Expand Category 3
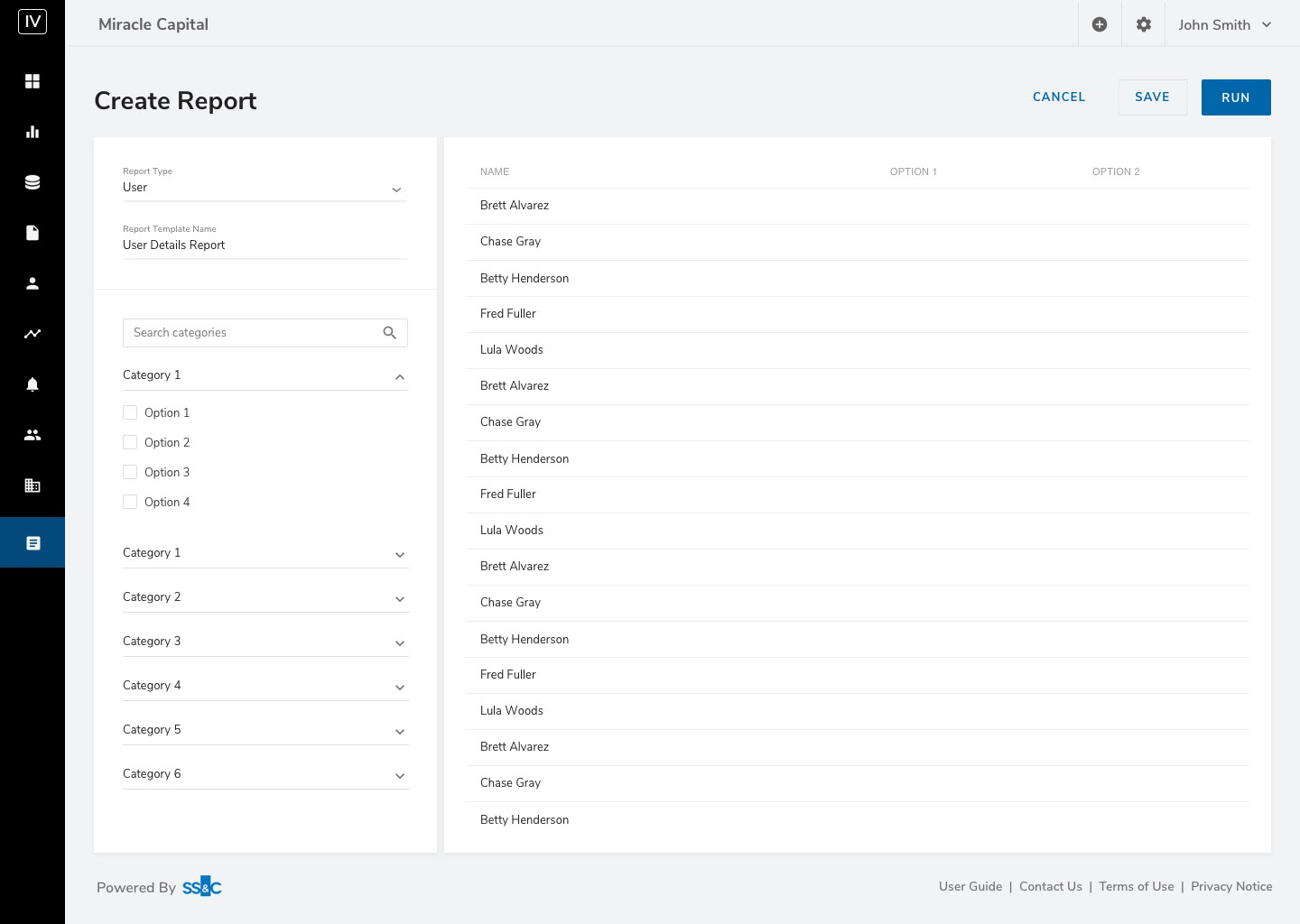Screen dimensions: 1300x924 coord(265,642)
